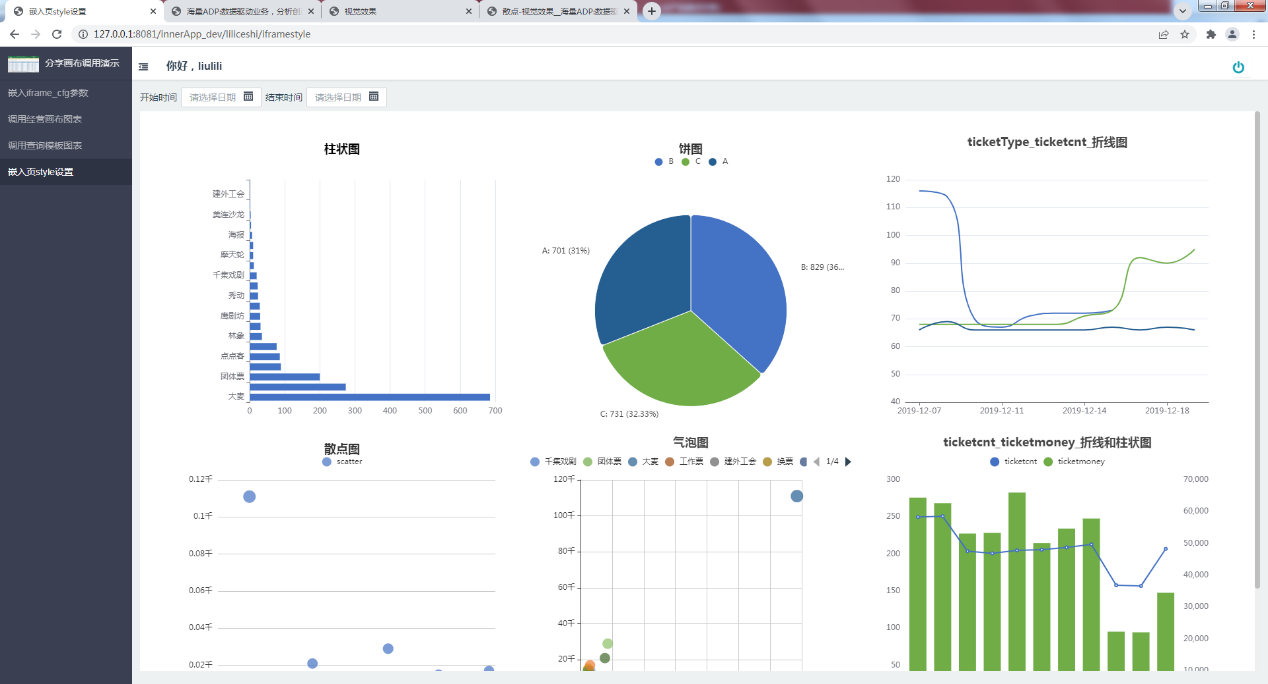Open the end time calendar icon

[x=374, y=97]
